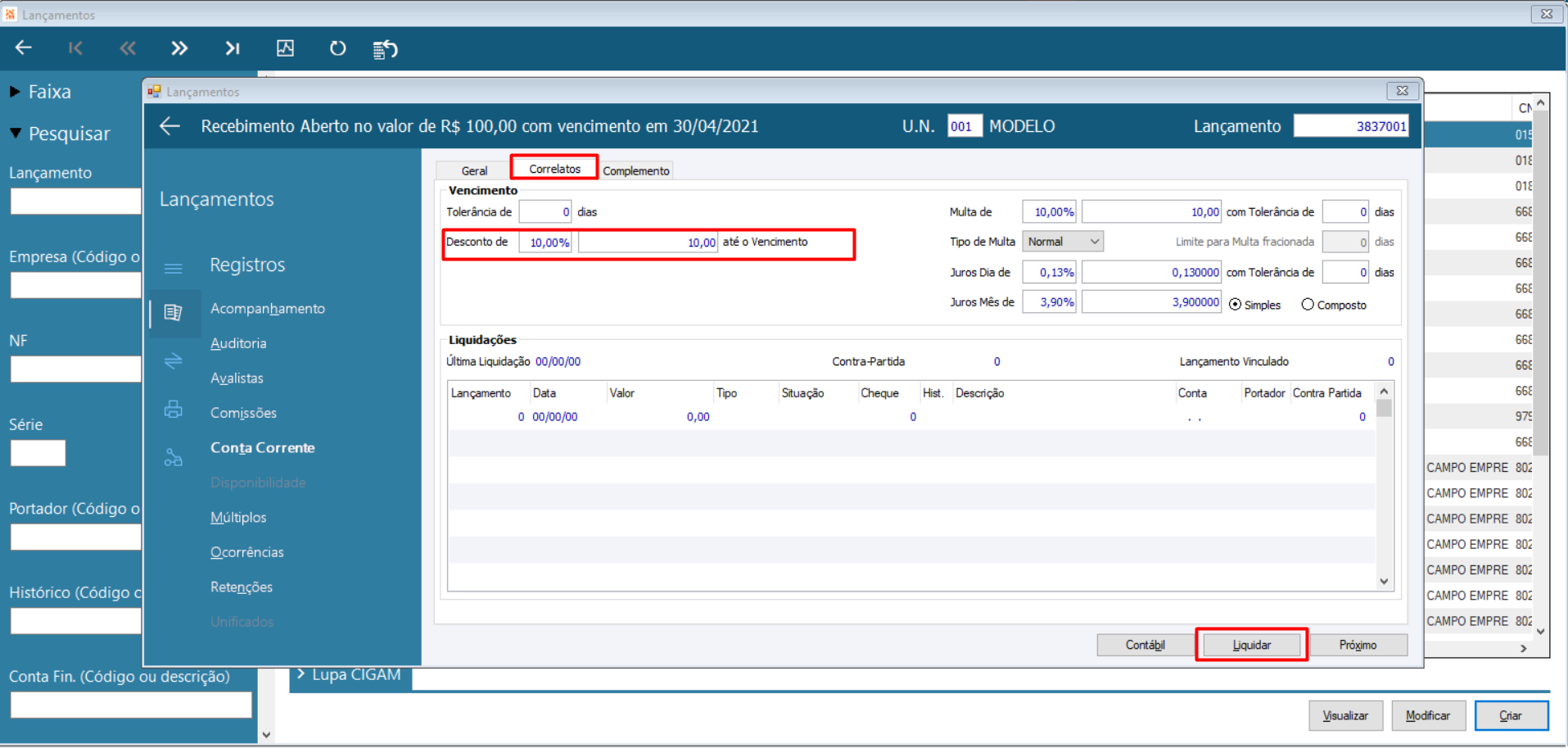This screenshot has width=1568, height=748.
Task: Jump to first record in toolbar
Action: pyautogui.click(x=75, y=48)
